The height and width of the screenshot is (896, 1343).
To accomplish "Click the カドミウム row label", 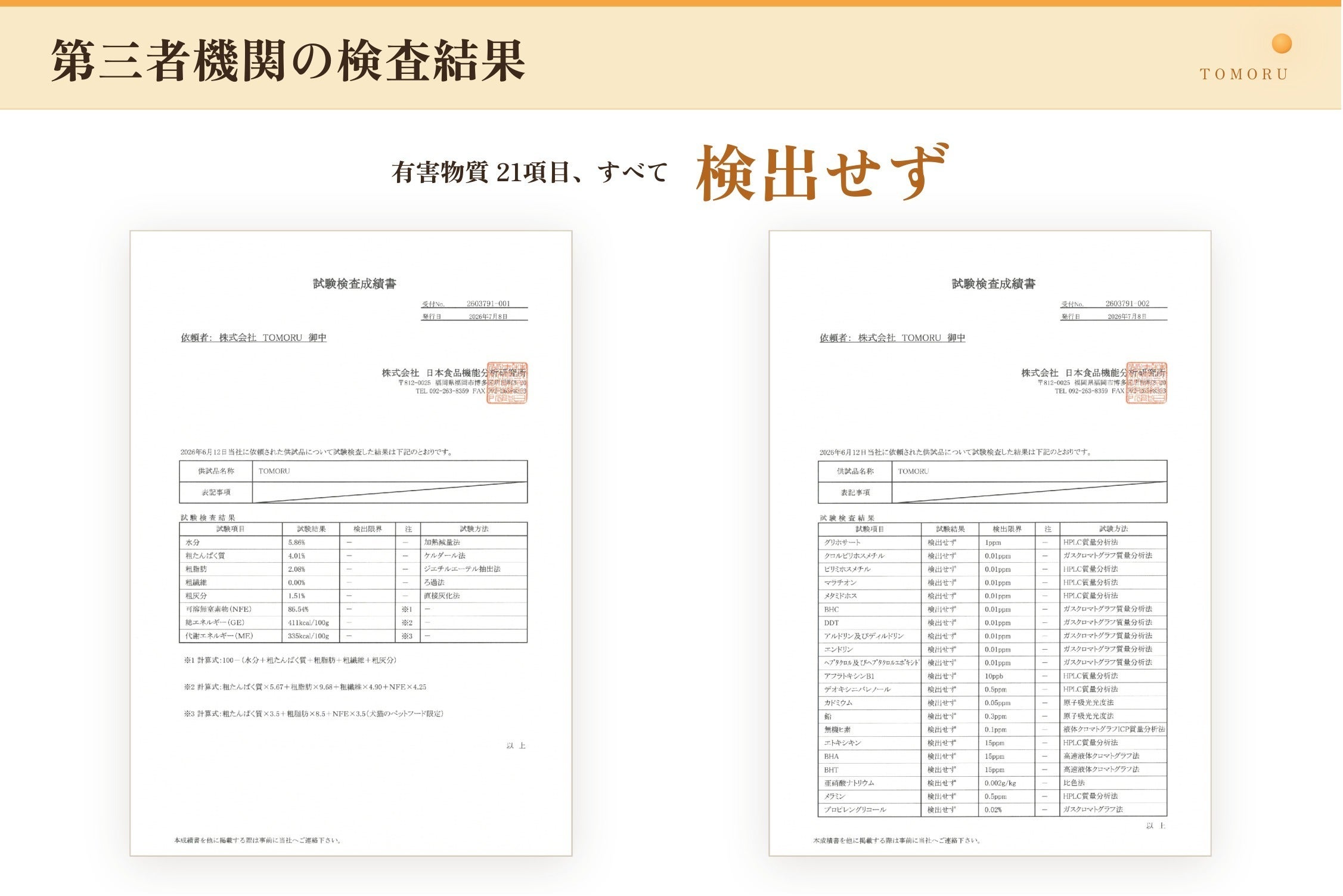I will point(839,703).
